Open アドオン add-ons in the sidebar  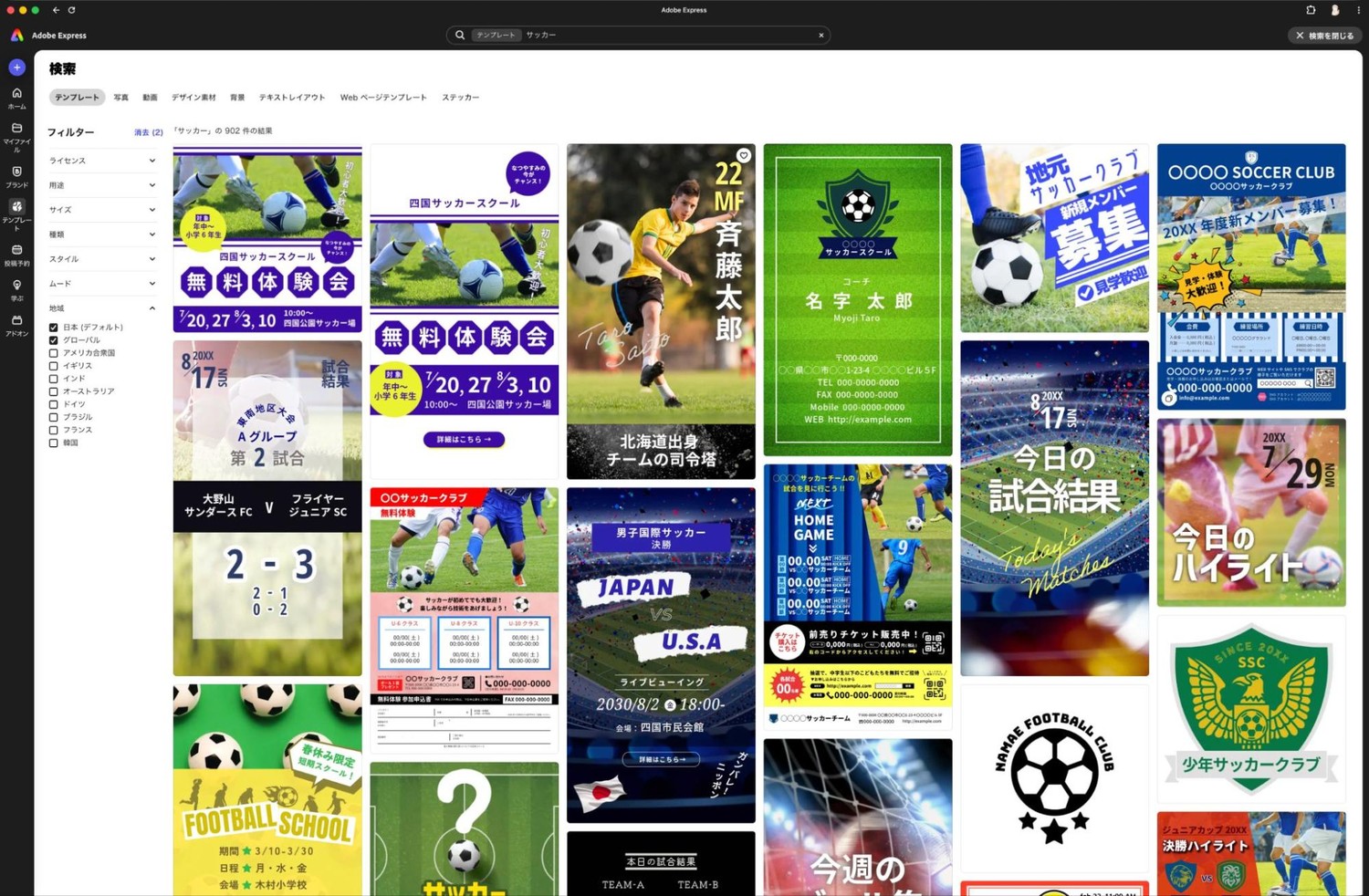pos(16,326)
